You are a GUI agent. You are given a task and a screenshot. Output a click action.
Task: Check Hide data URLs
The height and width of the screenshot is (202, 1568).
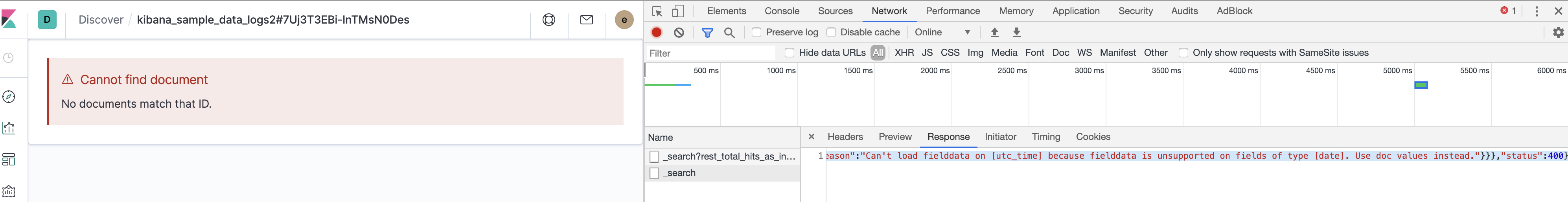[790, 53]
